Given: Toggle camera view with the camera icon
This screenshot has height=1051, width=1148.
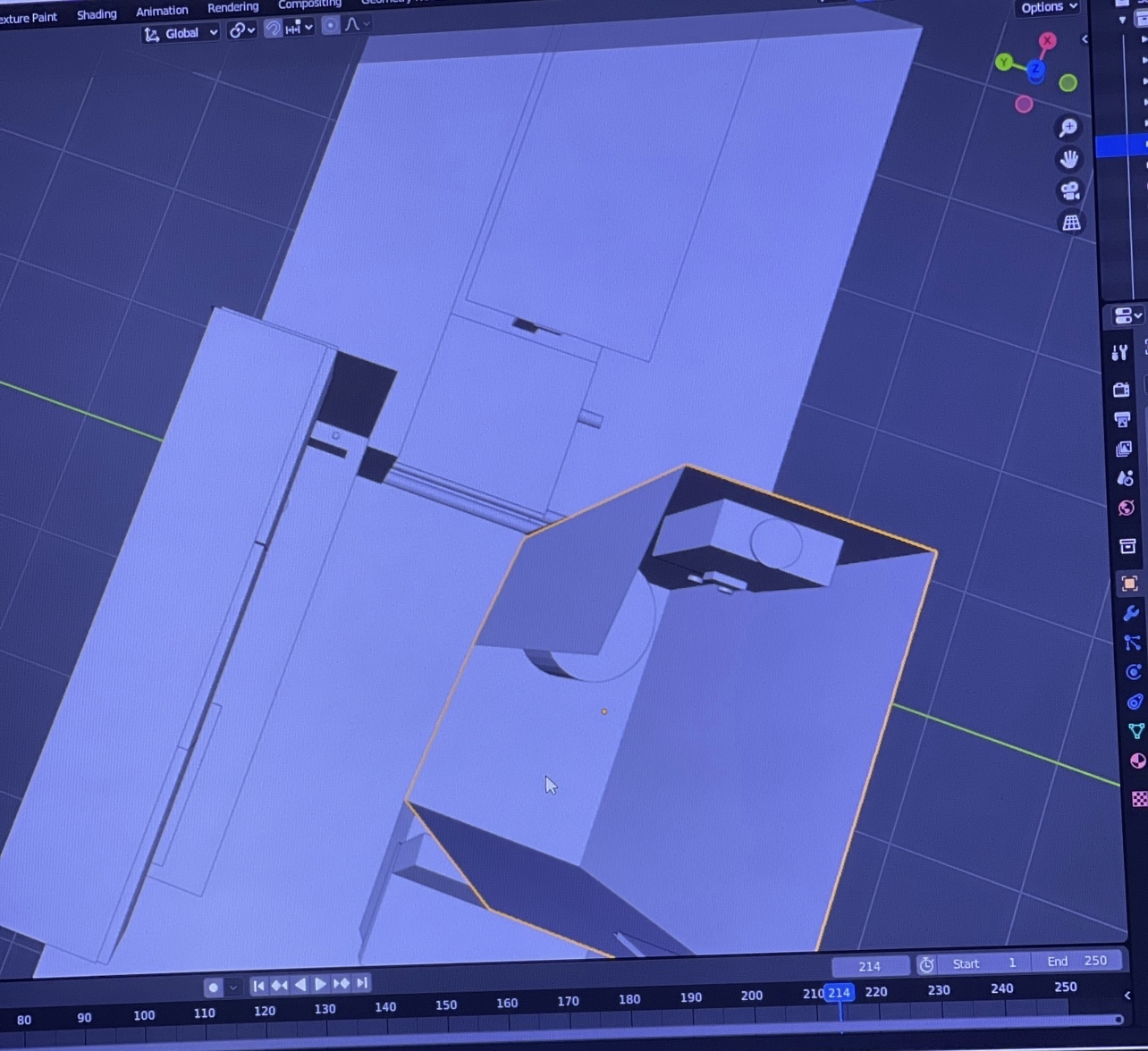Looking at the screenshot, I should click(x=1069, y=190).
